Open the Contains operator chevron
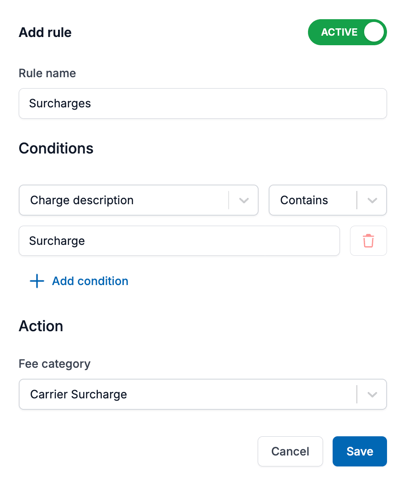The width and height of the screenshot is (403, 487). pos(372,200)
